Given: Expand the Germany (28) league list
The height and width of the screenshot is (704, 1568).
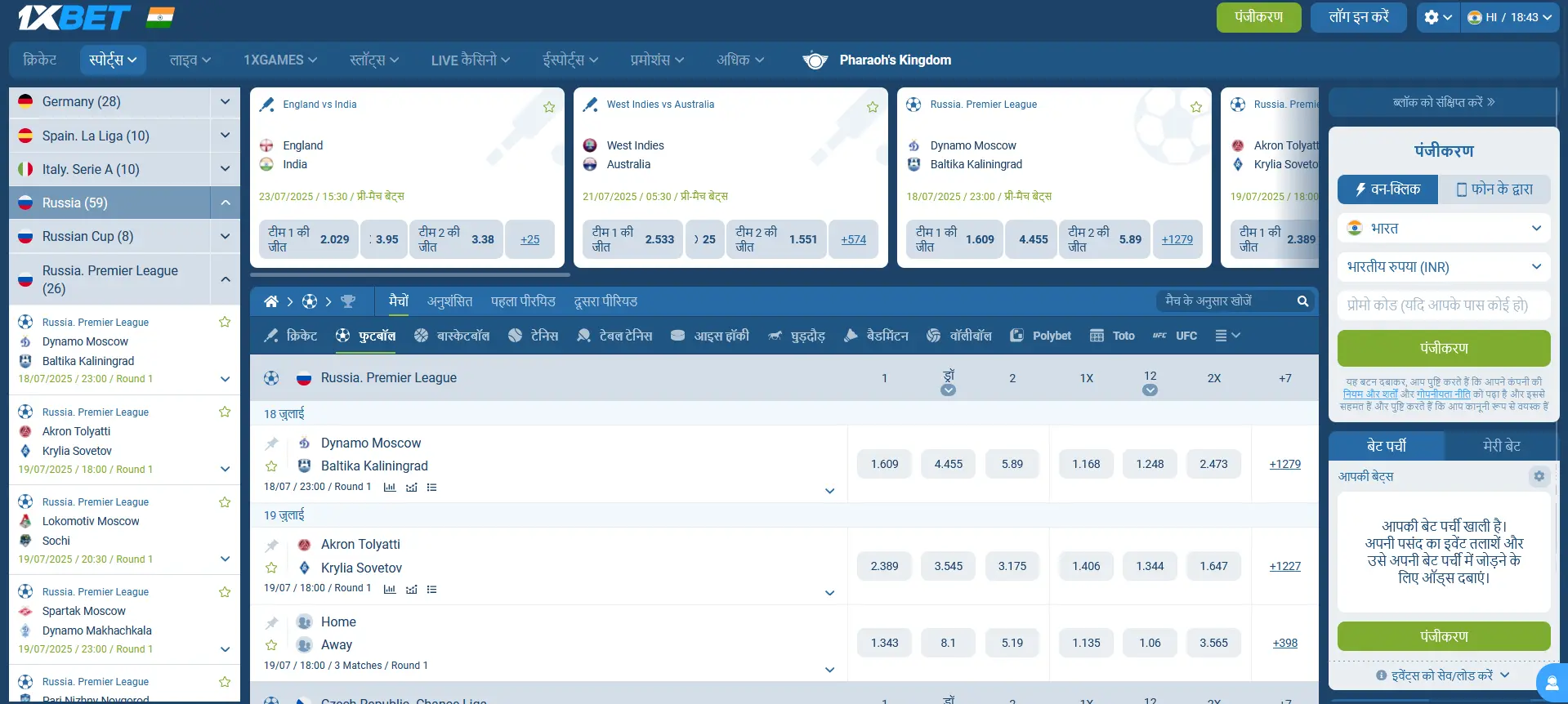Looking at the screenshot, I should click(225, 101).
